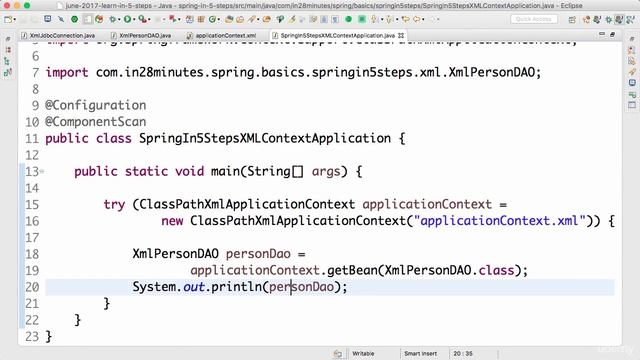
Task: Switch to XmlJdbcConnection.java editor tab
Action: click(58, 36)
